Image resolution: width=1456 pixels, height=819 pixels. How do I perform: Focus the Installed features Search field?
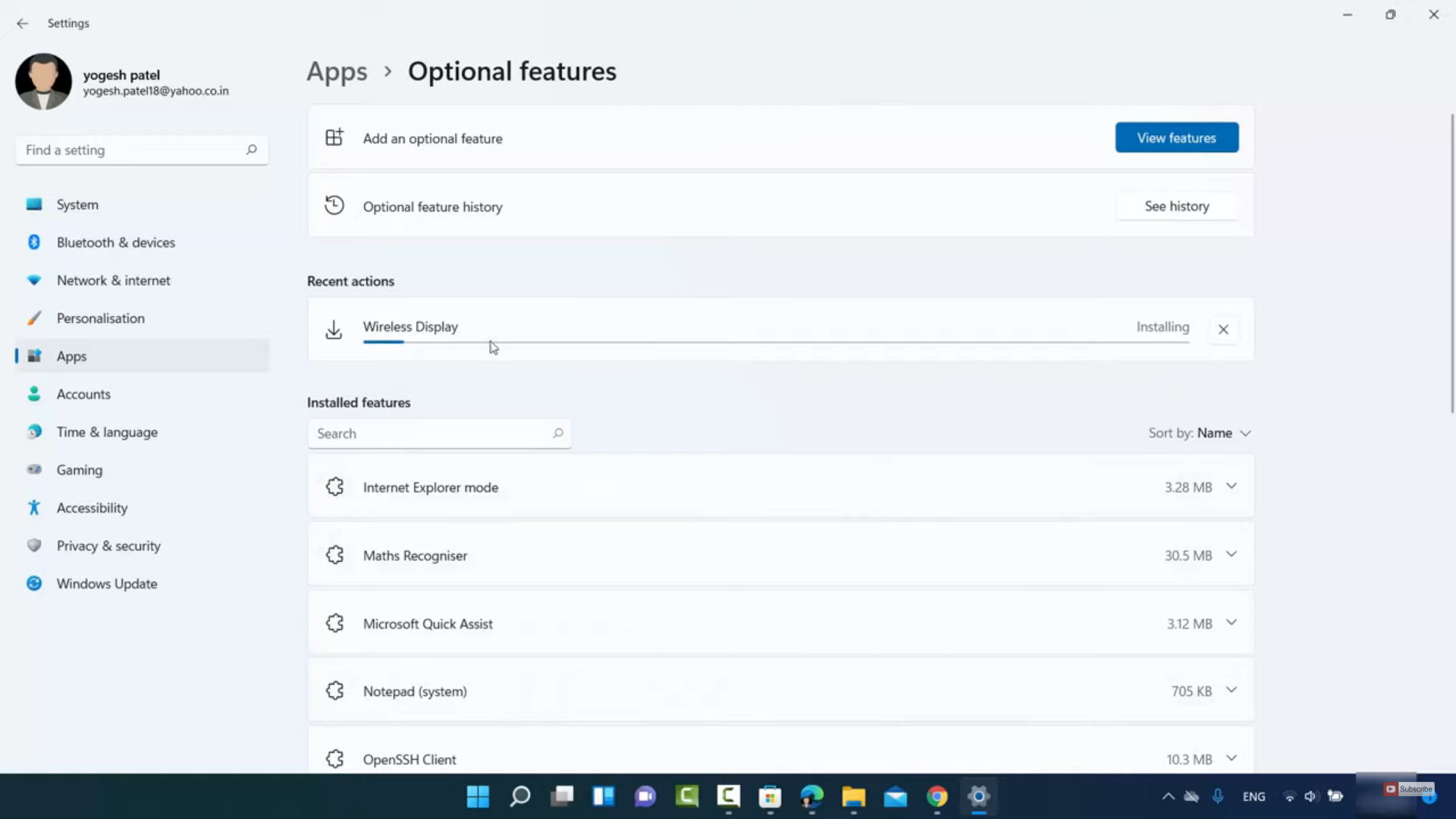click(x=439, y=434)
